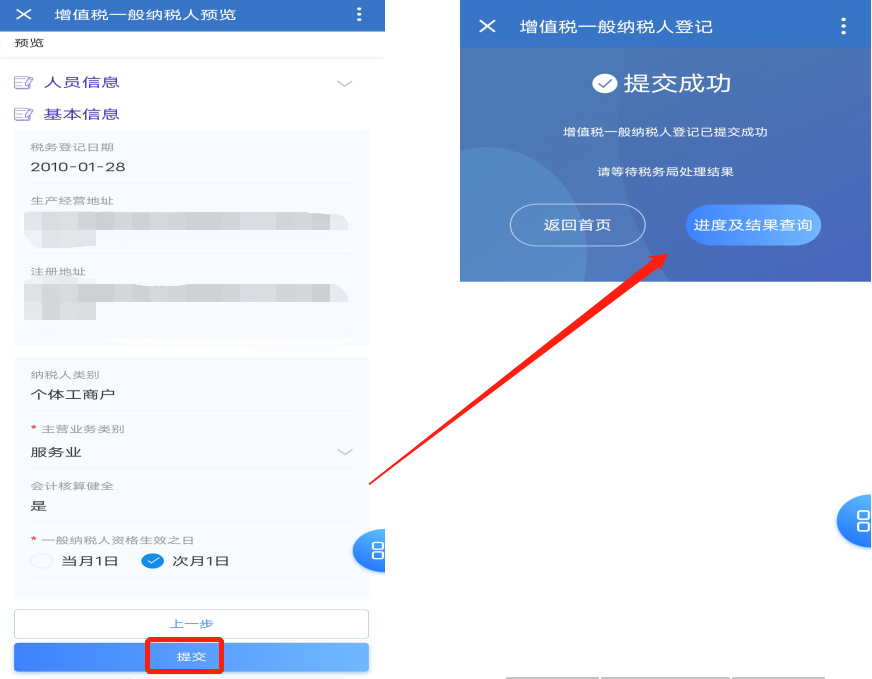Click the 人员信息 edit icon
The image size is (872, 679).
[23, 83]
